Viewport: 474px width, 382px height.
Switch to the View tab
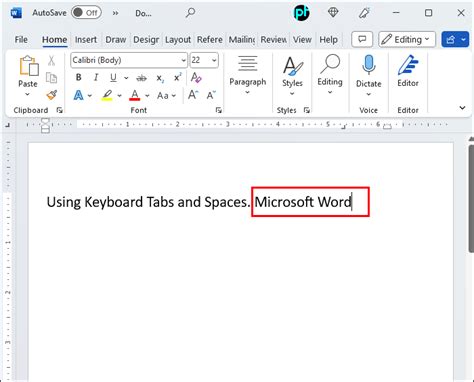pos(302,39)
